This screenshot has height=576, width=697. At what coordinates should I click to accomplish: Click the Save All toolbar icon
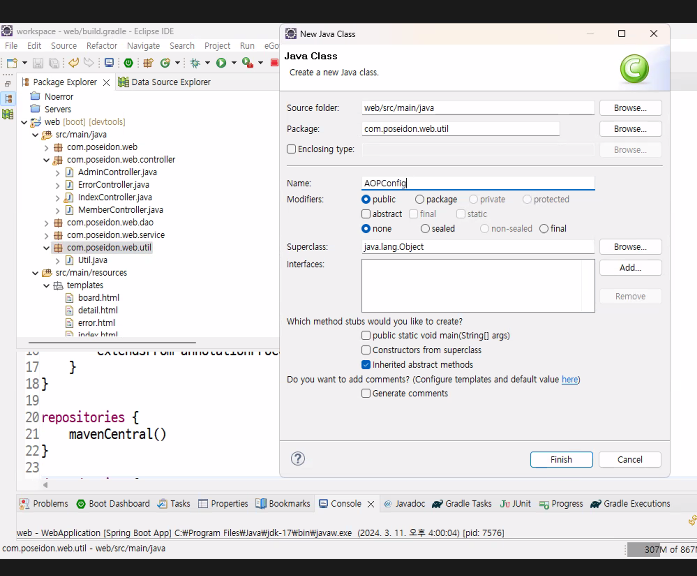[x=54, y=63]
